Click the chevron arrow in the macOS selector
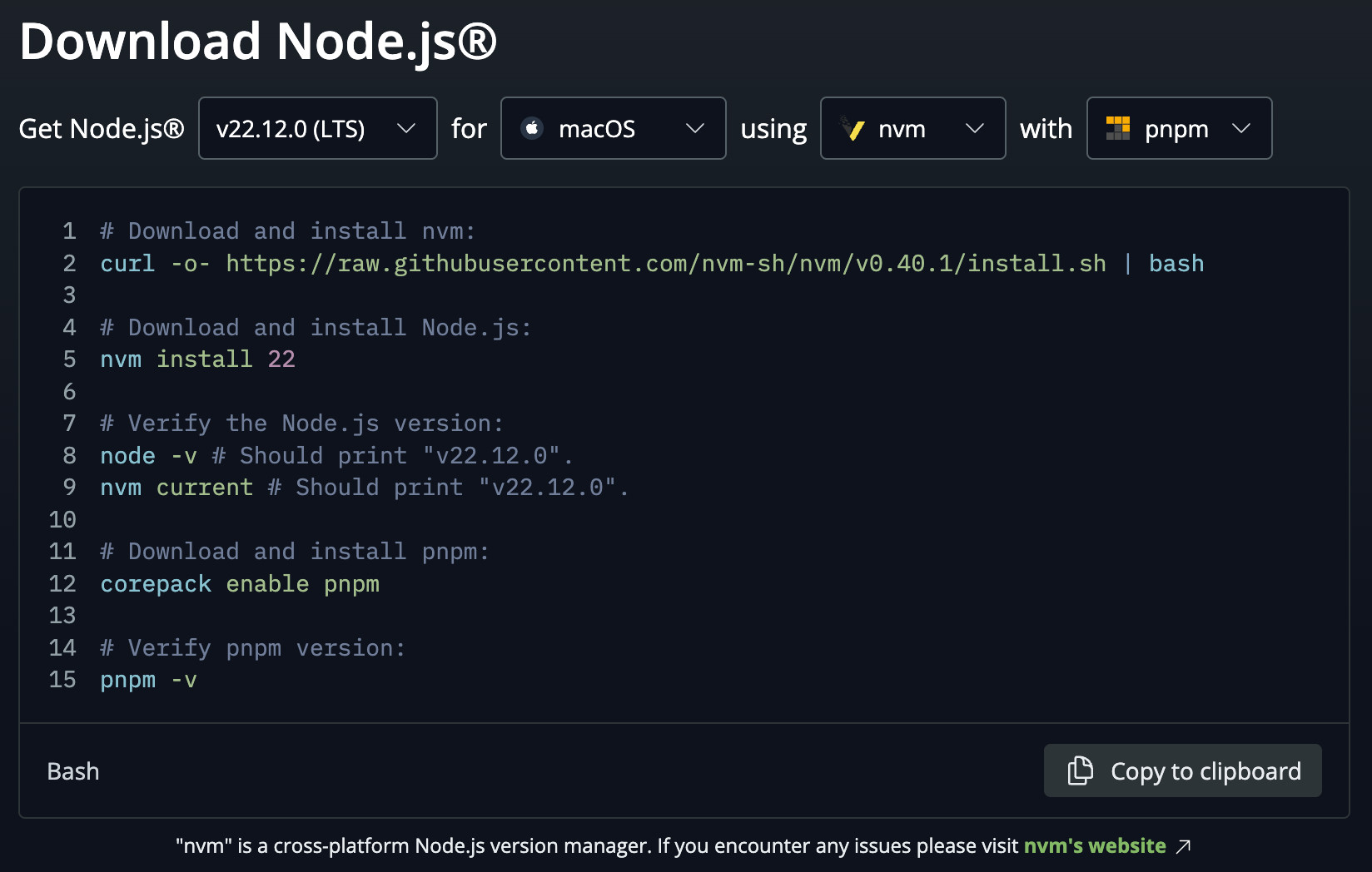Viewport: 1372px width, 872px height. pos(695,128)
